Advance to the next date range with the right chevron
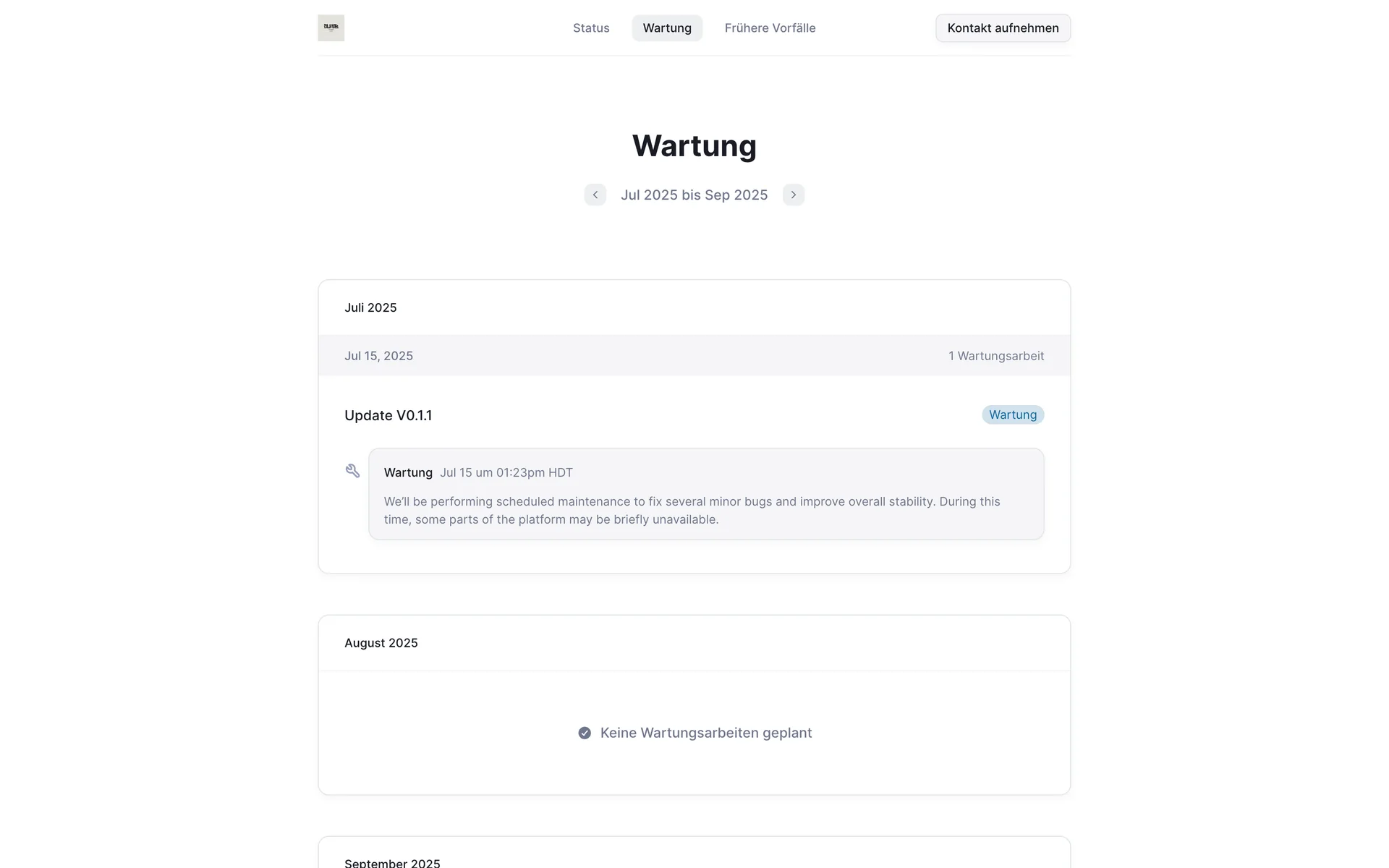Viewport: 1389px width, 868px height. click(x=793, y=195)
